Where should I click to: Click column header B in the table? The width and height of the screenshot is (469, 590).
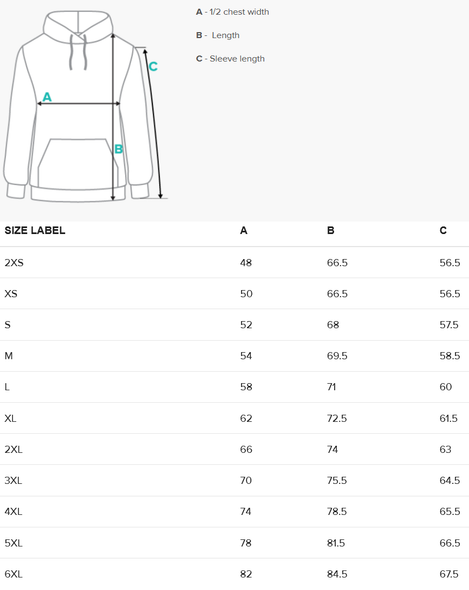tap(330, 230)
